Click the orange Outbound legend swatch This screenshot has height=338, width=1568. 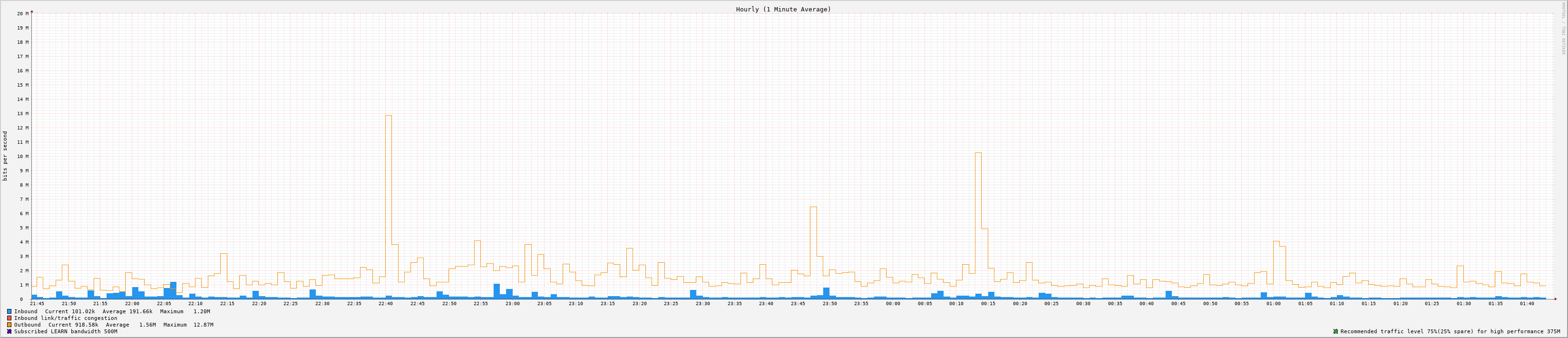pos(9,325)
